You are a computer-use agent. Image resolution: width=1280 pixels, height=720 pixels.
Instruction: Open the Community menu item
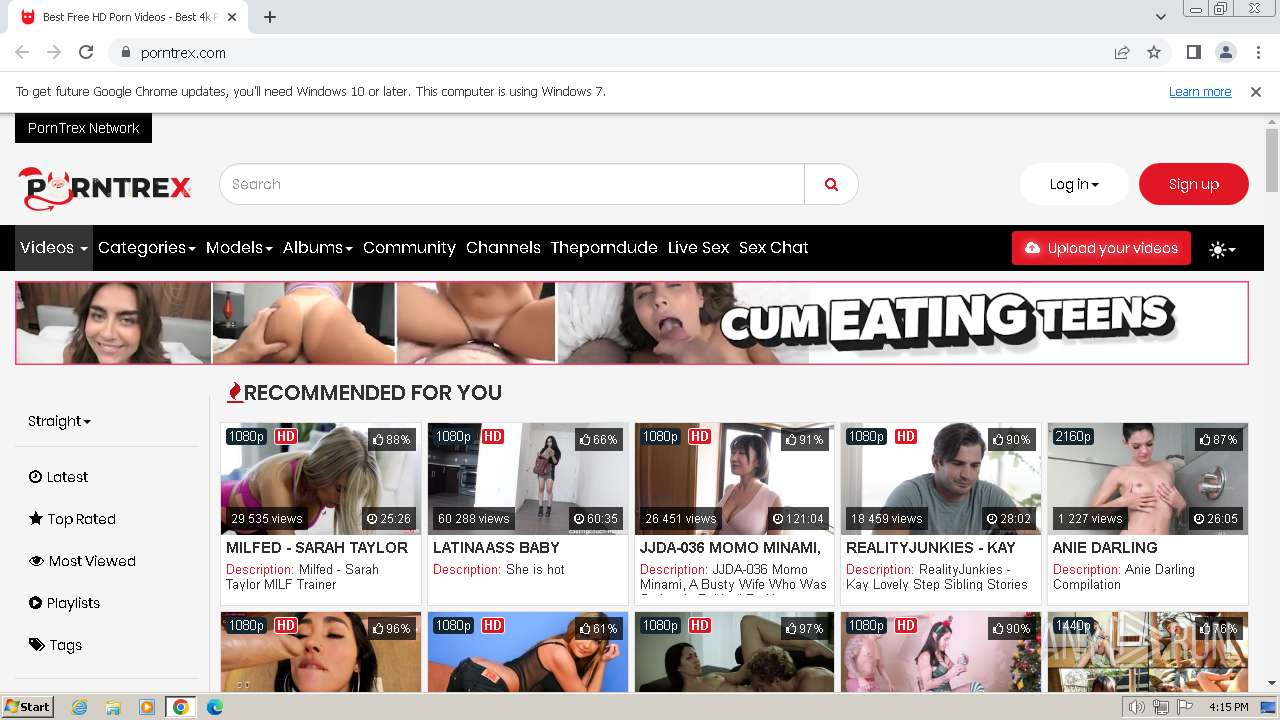tap(409, 248)
